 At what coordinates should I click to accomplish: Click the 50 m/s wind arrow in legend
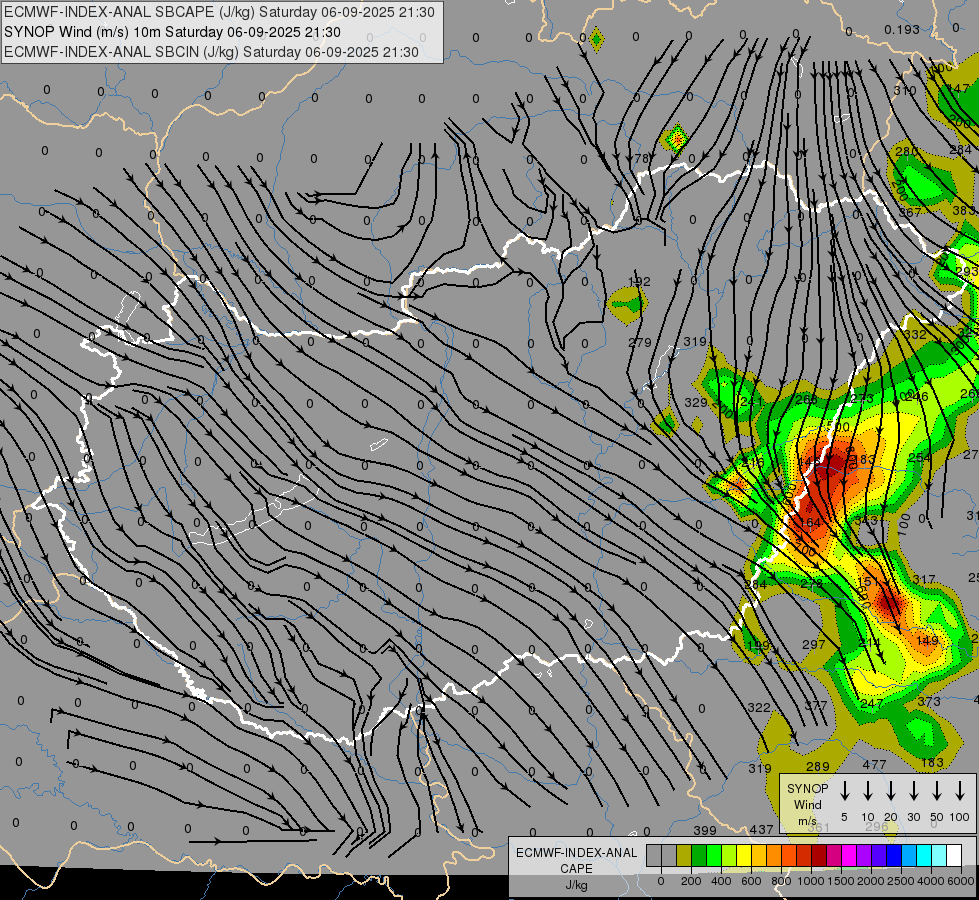click(937, 791)
